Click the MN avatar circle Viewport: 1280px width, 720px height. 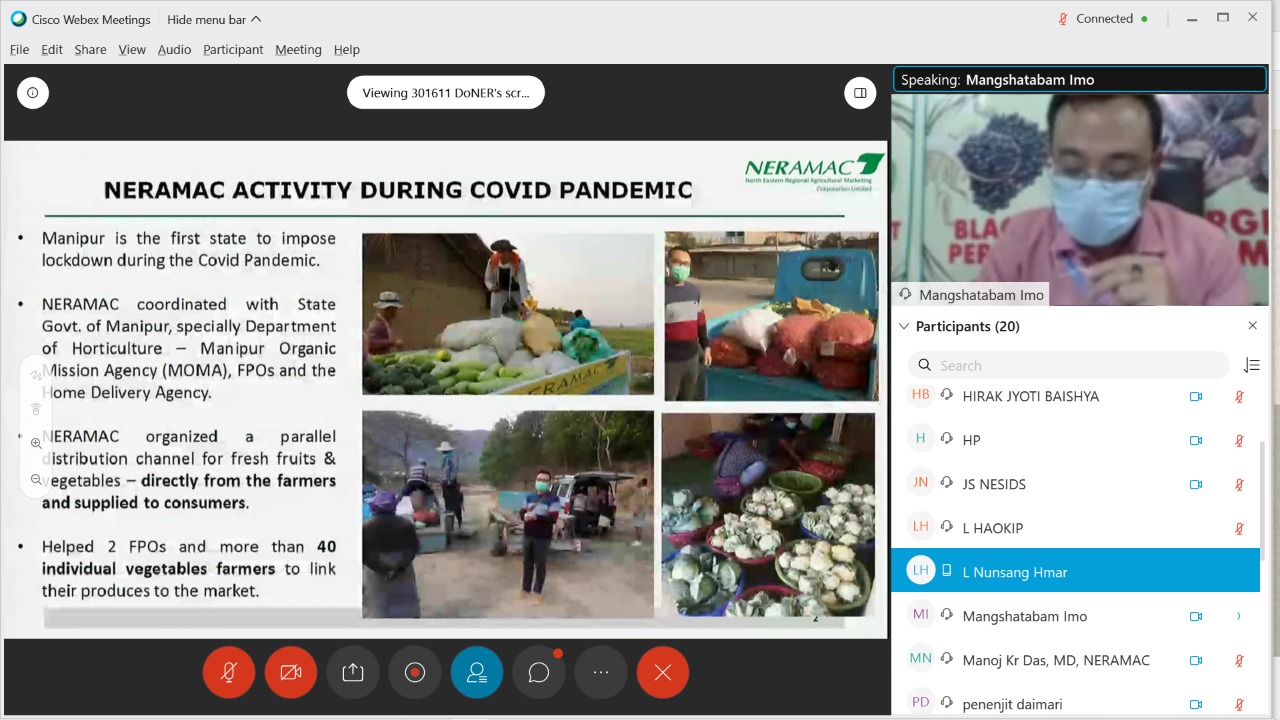pos(920,658)
